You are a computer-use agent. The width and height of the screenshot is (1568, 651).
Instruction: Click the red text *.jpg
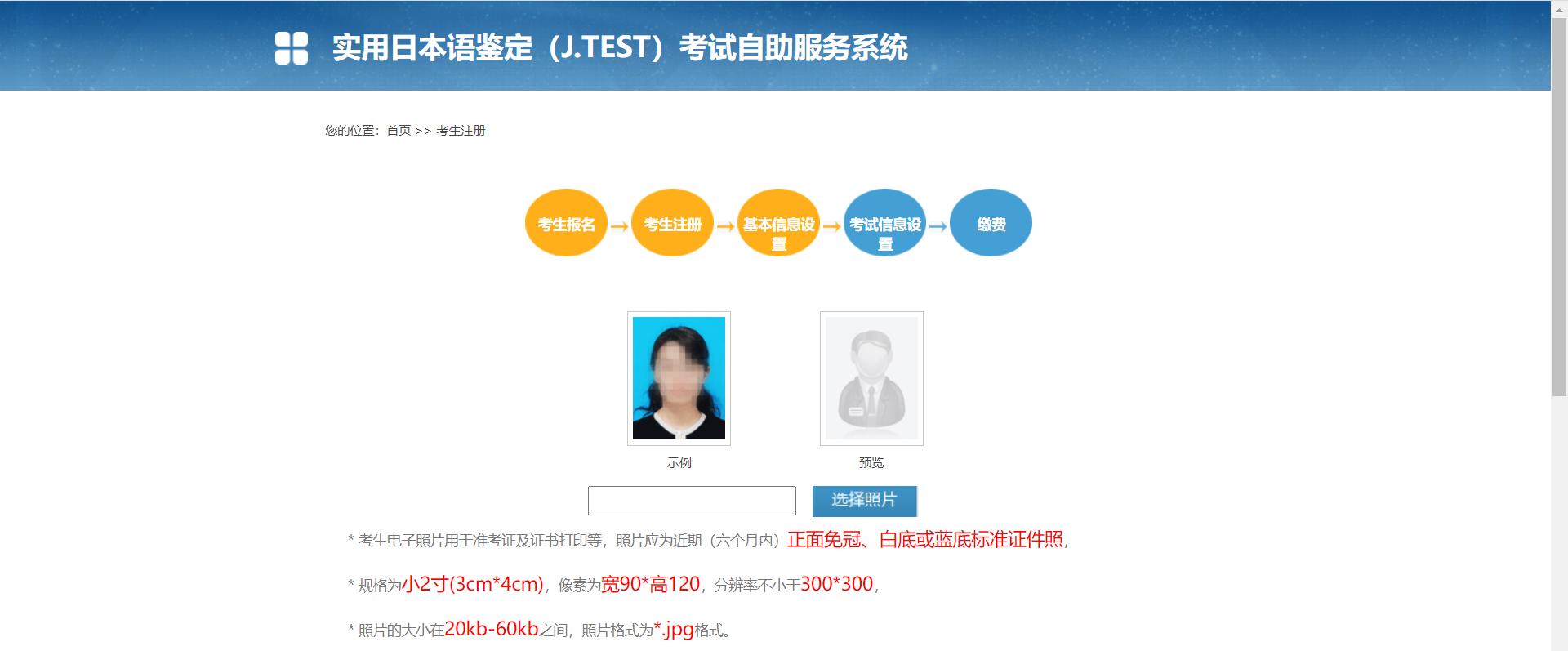(674, 630)
